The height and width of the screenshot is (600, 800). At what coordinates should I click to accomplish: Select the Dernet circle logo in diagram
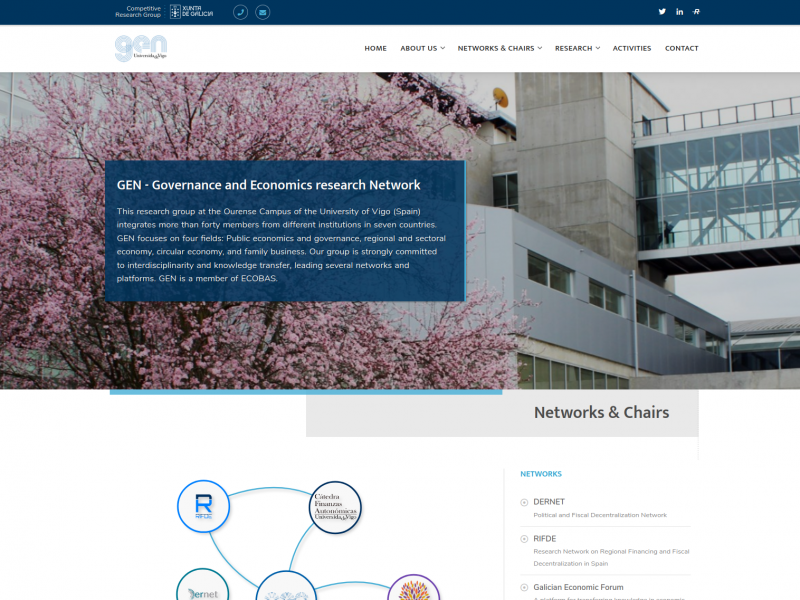(203, 585)
